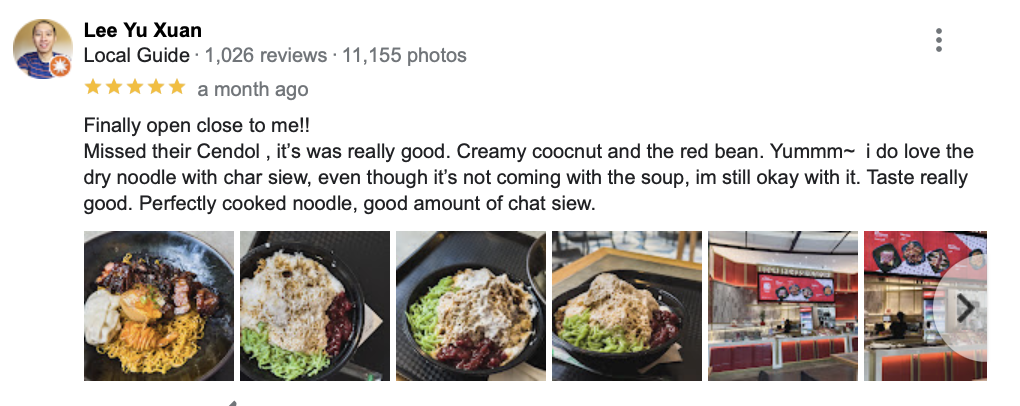Click the middle star of the rating

coord(135,88)
